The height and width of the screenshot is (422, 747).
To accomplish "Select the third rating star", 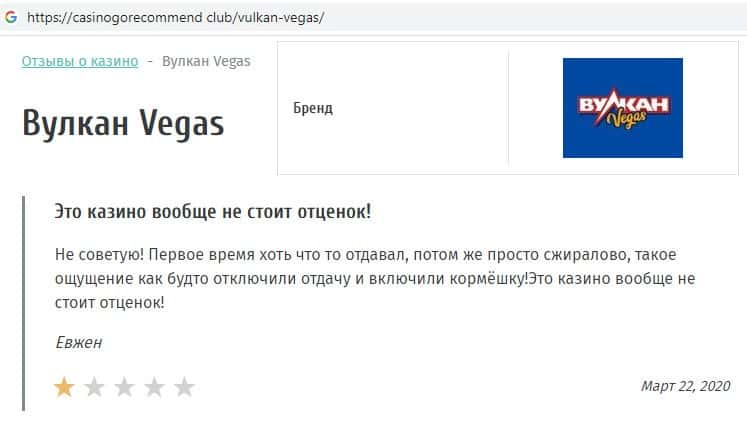I will 124,387.
